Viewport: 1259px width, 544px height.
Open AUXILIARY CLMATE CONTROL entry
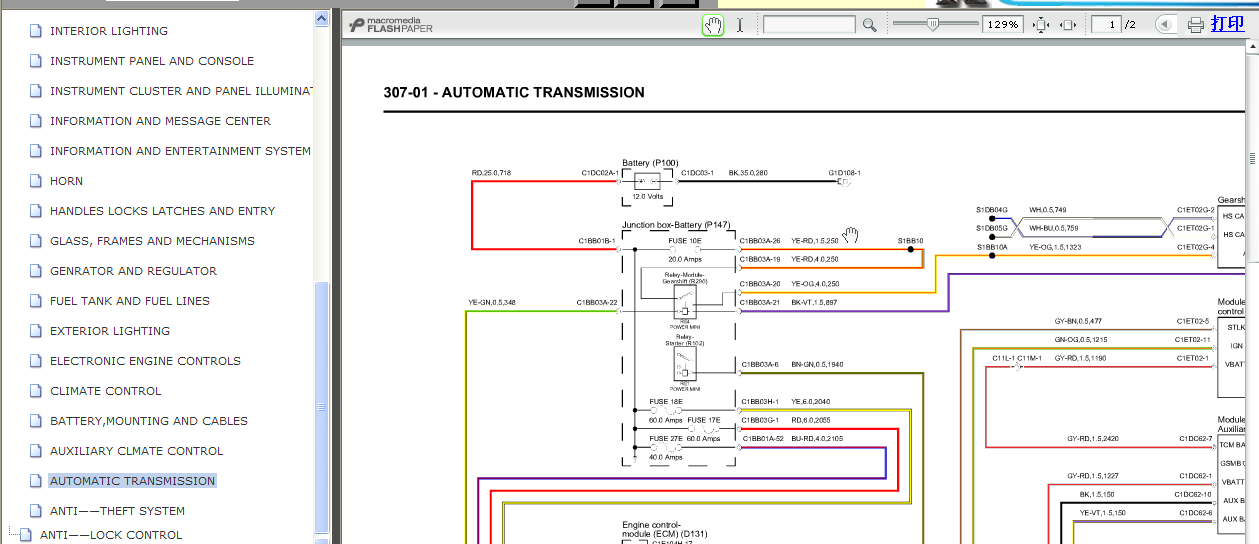click(136, 451)
